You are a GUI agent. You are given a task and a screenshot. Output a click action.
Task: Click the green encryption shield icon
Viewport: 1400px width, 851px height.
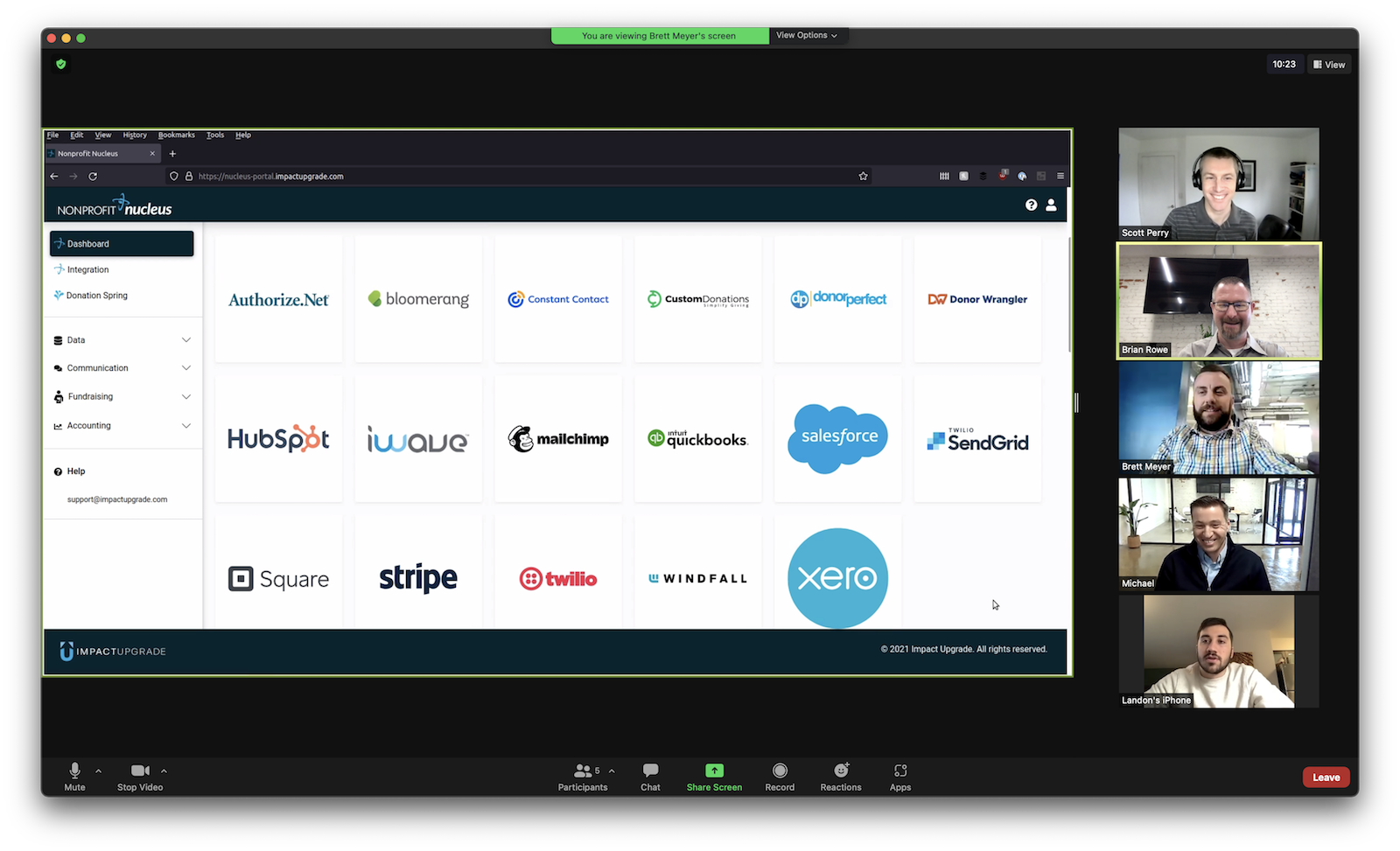(61, 64)
